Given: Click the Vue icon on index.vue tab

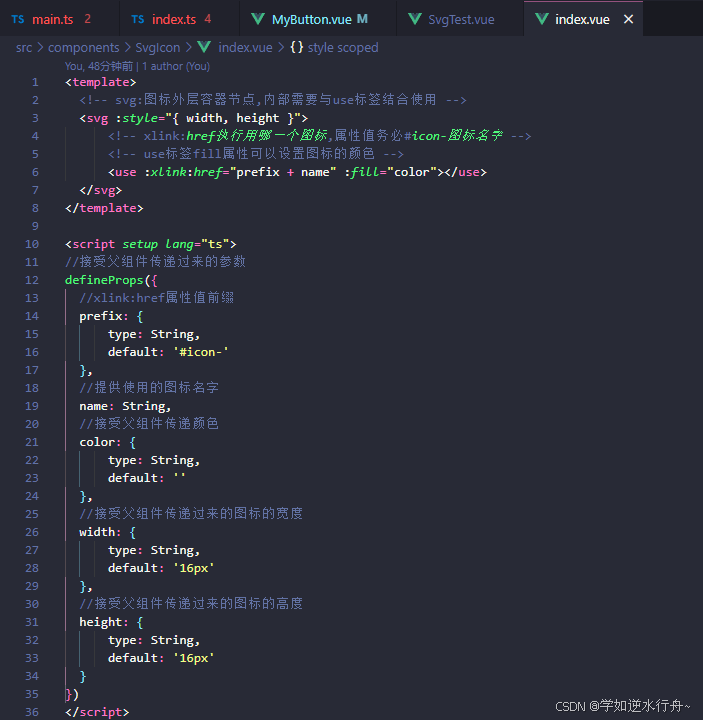Looking at the screenshot, I should tap(542, 19).
